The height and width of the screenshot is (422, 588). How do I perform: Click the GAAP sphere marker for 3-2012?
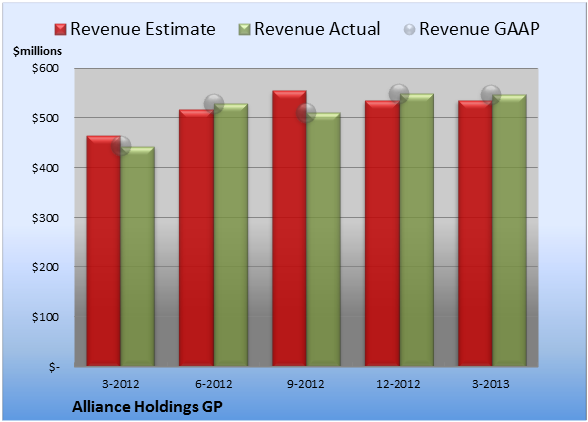click(x=121, y=146)
